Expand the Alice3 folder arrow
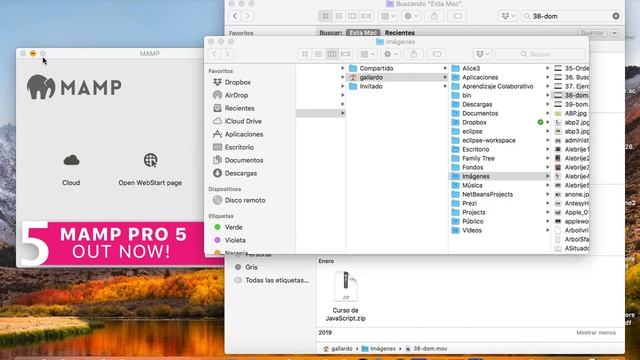Screen dimensions: 640x360 pyautogui.click(x=547, y=68)
